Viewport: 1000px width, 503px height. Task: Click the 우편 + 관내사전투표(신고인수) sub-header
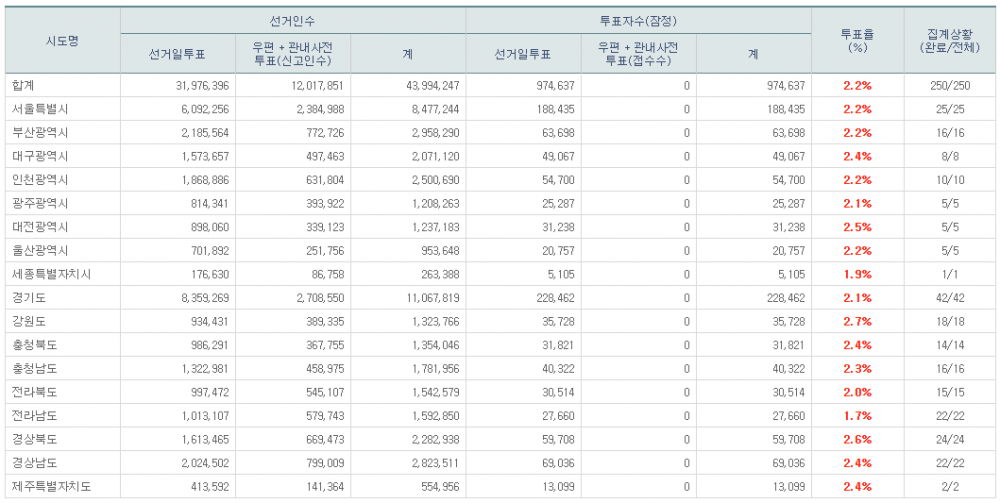[x=293, y=54]
